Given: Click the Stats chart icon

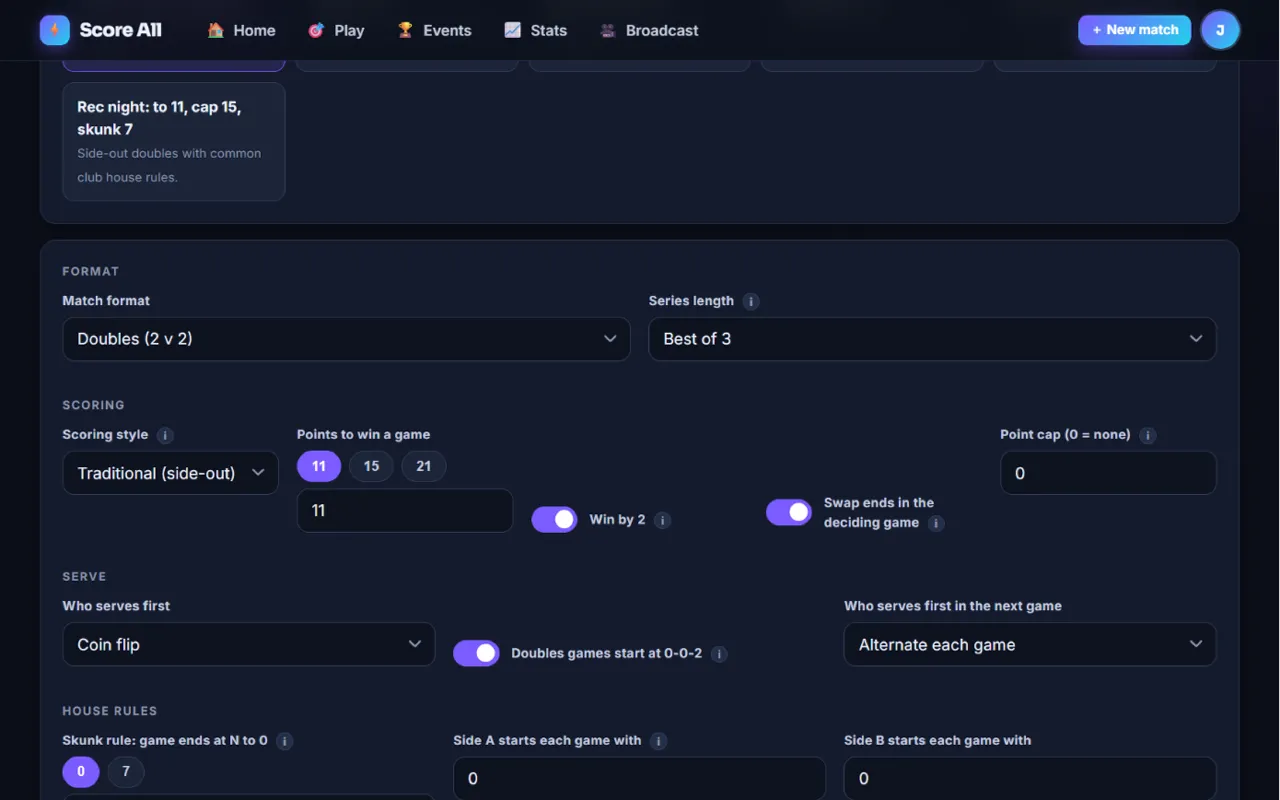Looking at the screenshot, I should 512,30.
